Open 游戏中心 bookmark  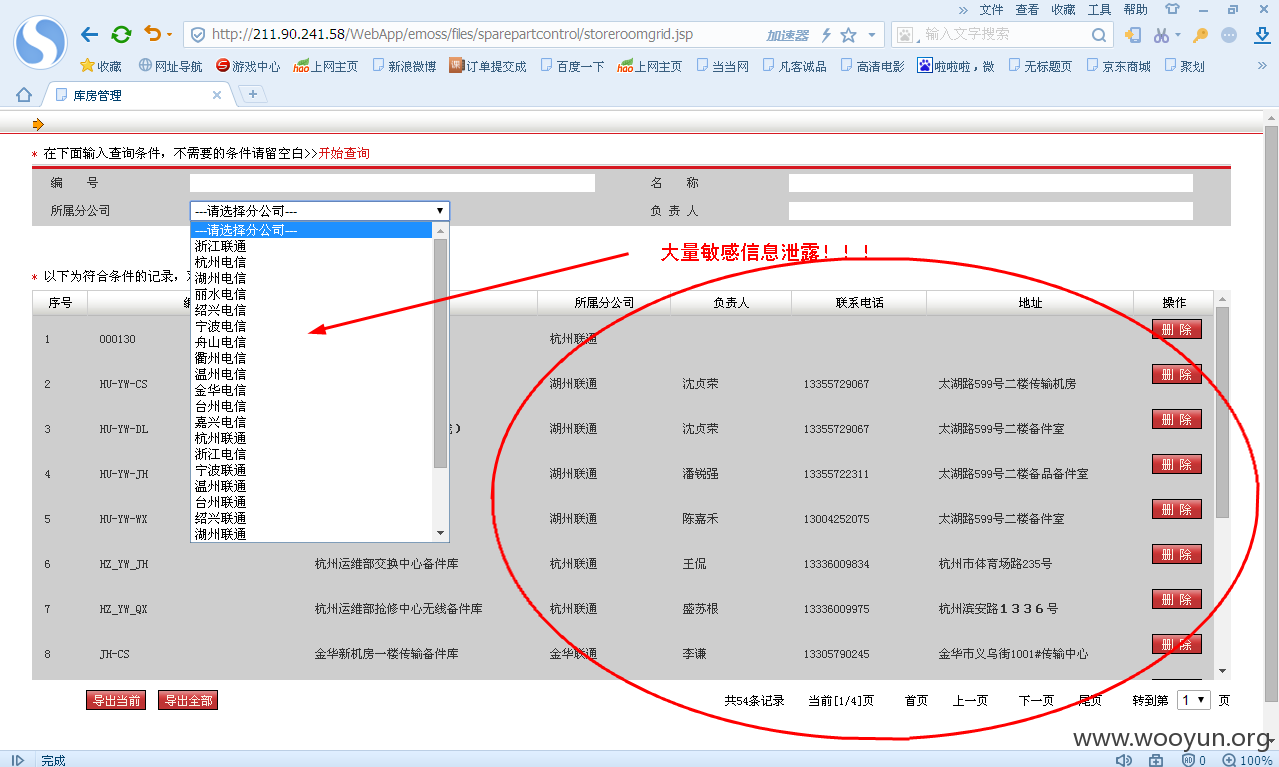pyautogui.click(x=248, y=66)
